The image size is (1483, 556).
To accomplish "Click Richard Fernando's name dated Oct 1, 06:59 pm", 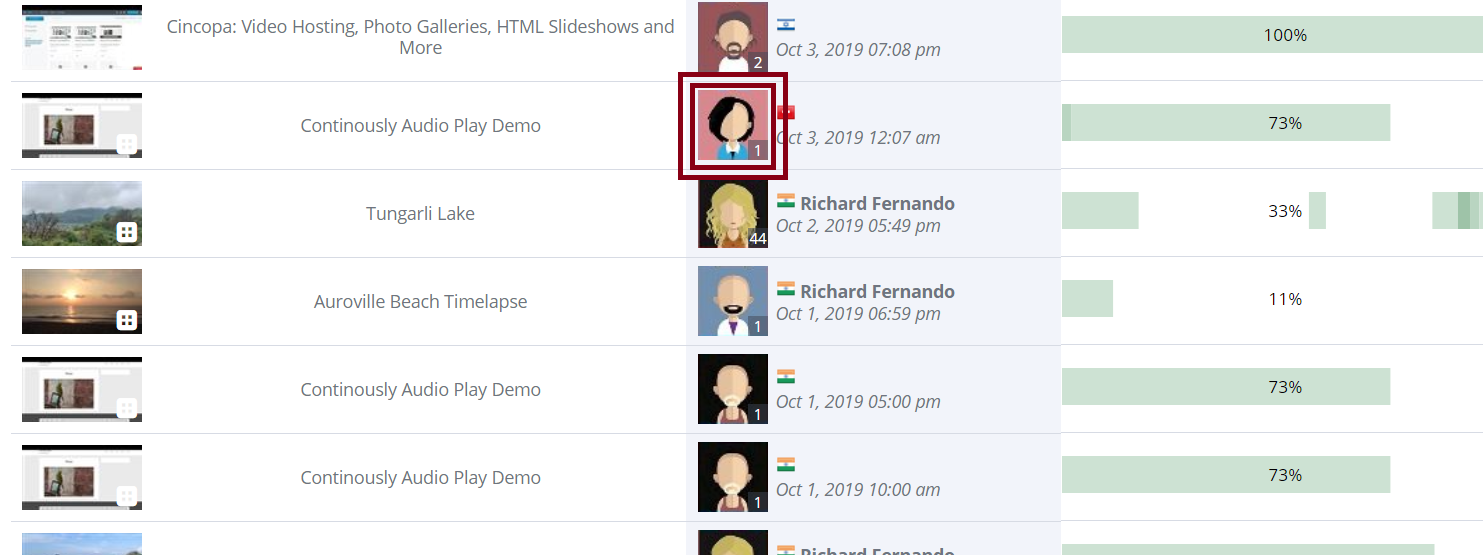I will coord(877,291).
